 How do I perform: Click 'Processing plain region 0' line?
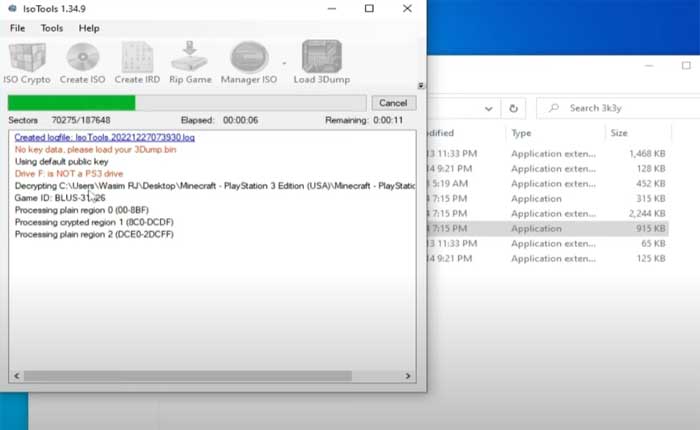(82, 210)
